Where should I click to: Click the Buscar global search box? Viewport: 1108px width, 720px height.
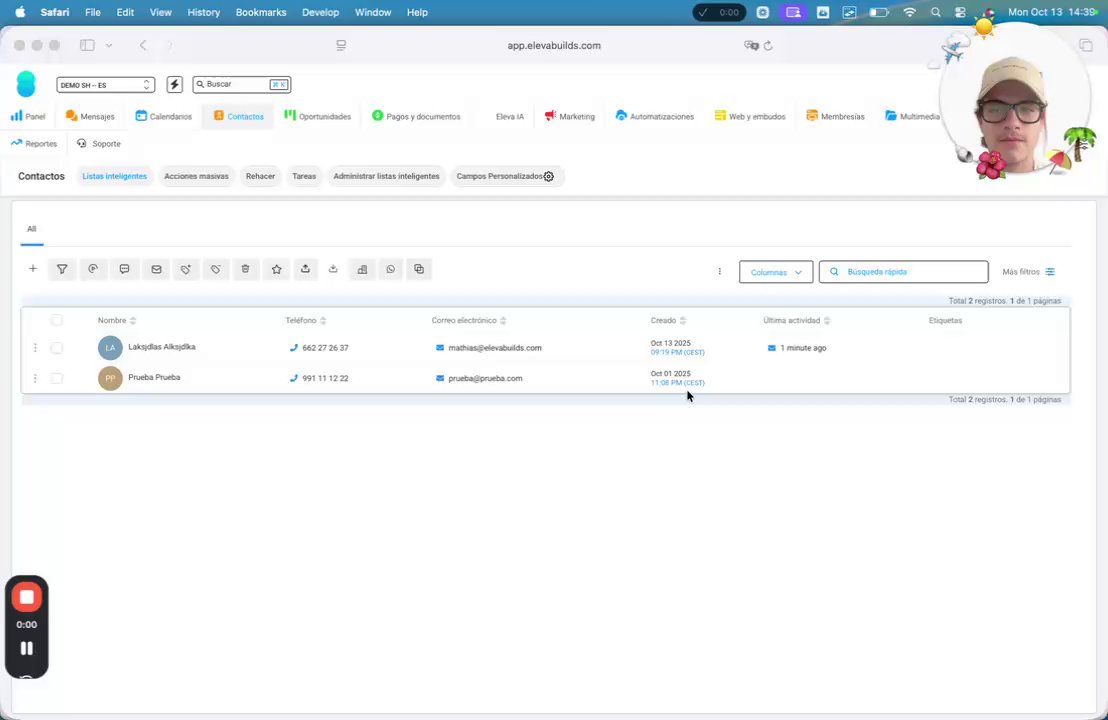click(242, 85)
